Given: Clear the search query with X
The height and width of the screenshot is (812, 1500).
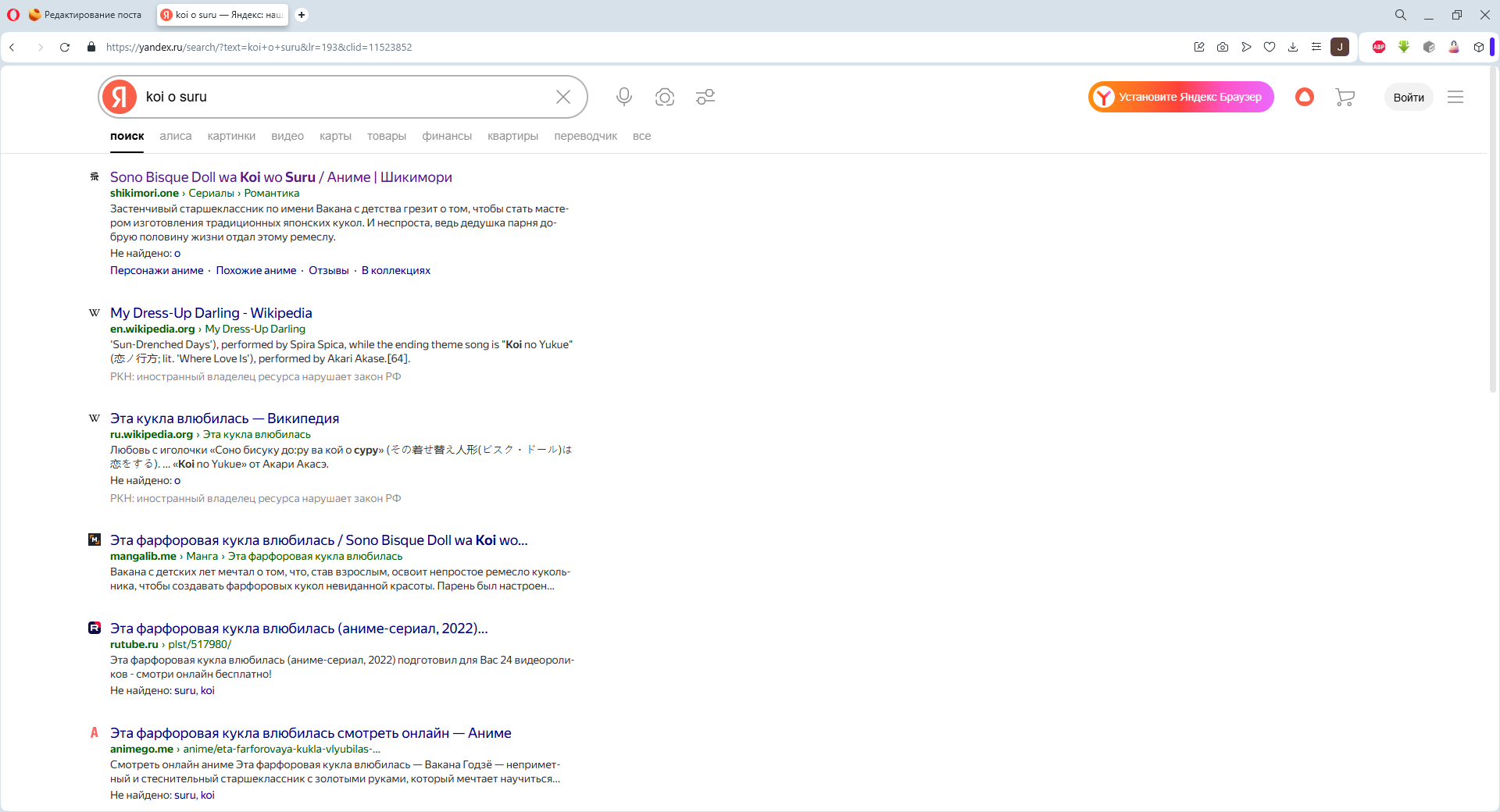Looking at the screenshot, I should (x=562, y=97).
